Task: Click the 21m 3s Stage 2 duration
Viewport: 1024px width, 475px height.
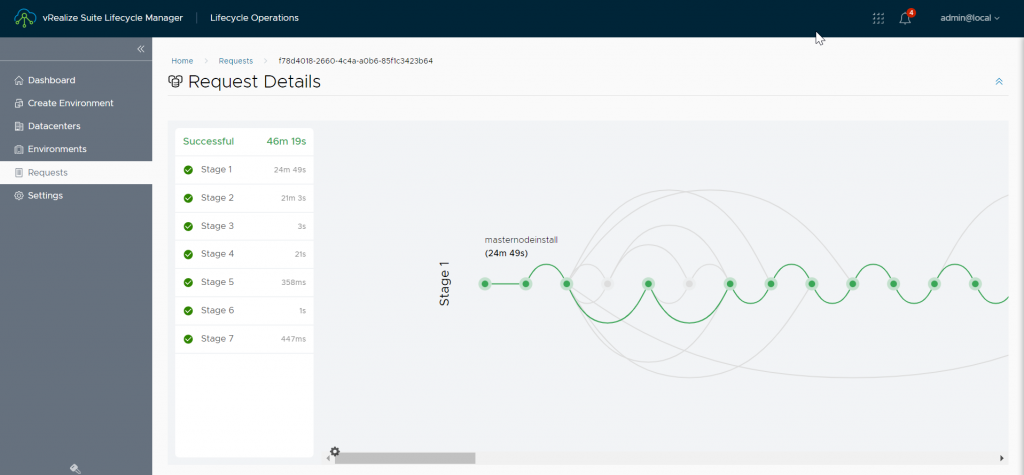Action: point(292,198)
